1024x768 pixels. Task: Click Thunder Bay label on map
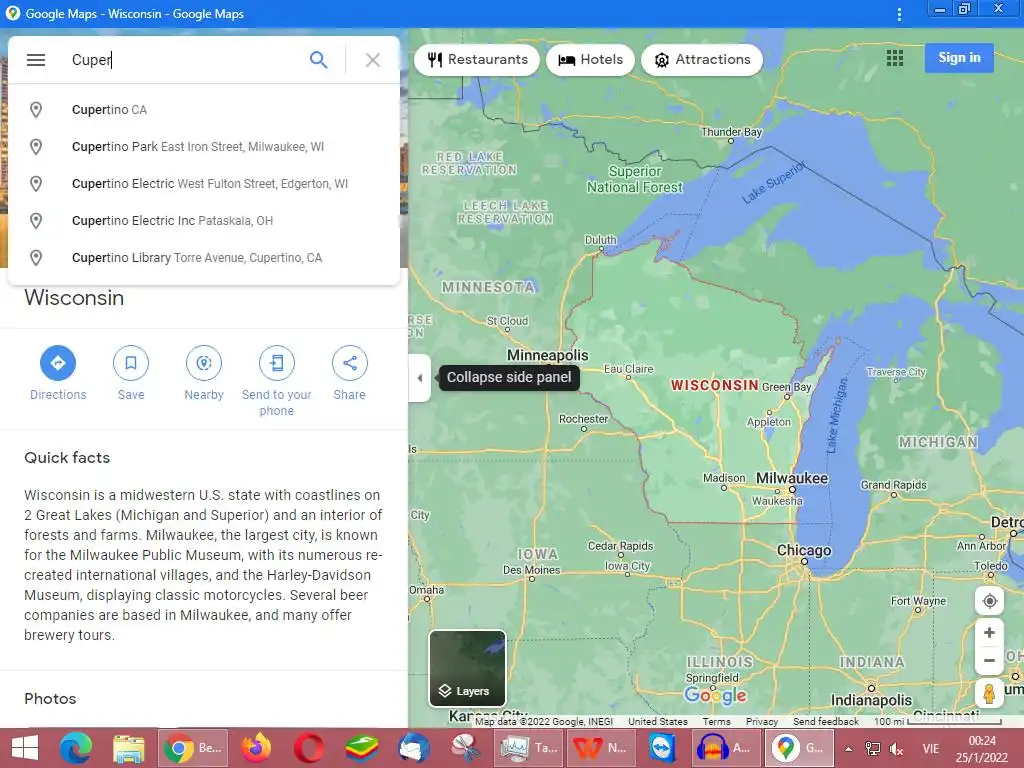tap(731, 132)
